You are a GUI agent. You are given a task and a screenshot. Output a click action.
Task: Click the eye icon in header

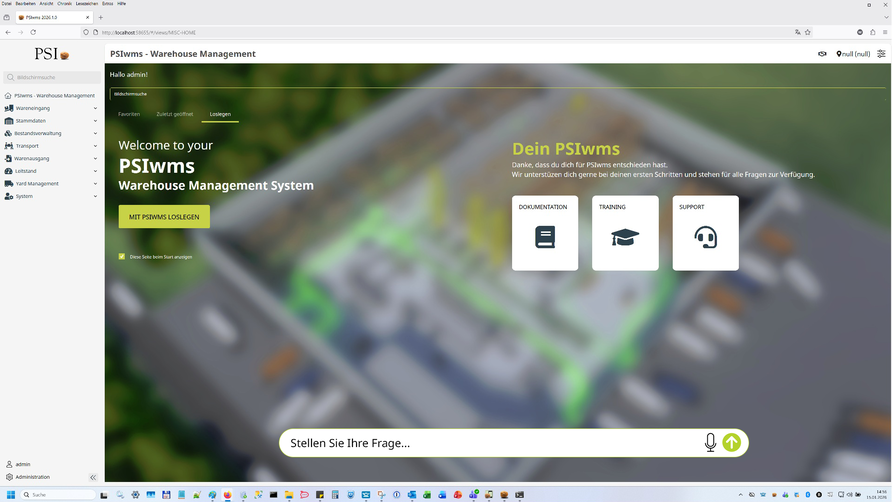(x=822, y=54)
